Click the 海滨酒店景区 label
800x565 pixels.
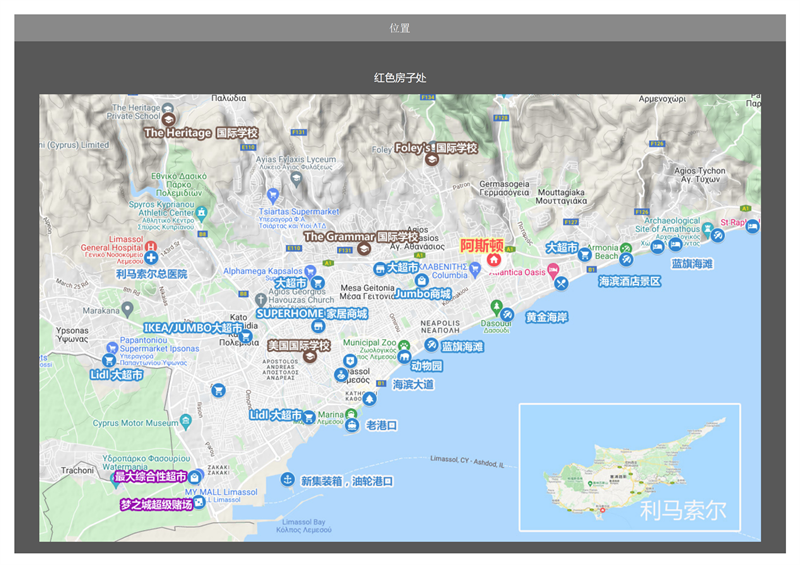point(630,281)
